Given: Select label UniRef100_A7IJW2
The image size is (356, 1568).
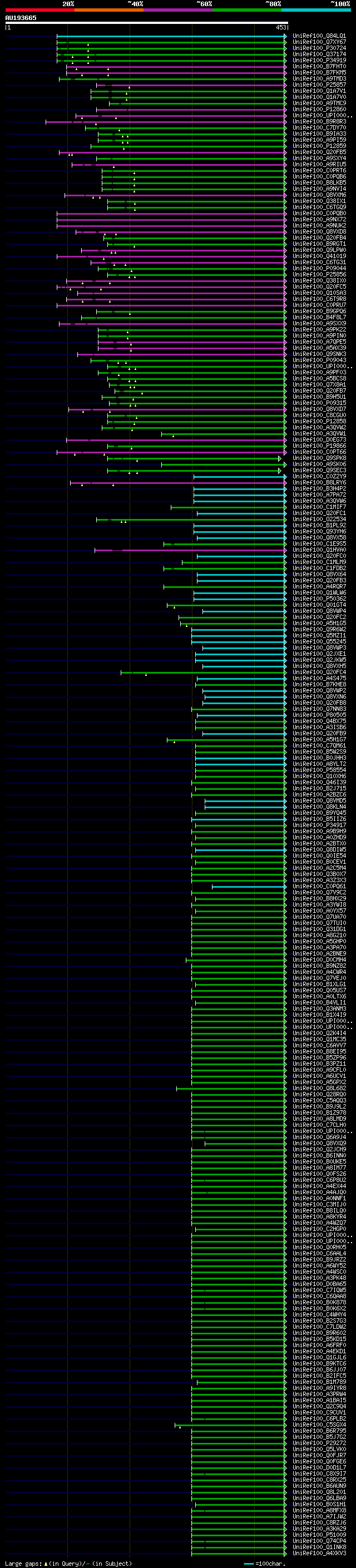Looking at the screenshot, I should click(319, 1517).
